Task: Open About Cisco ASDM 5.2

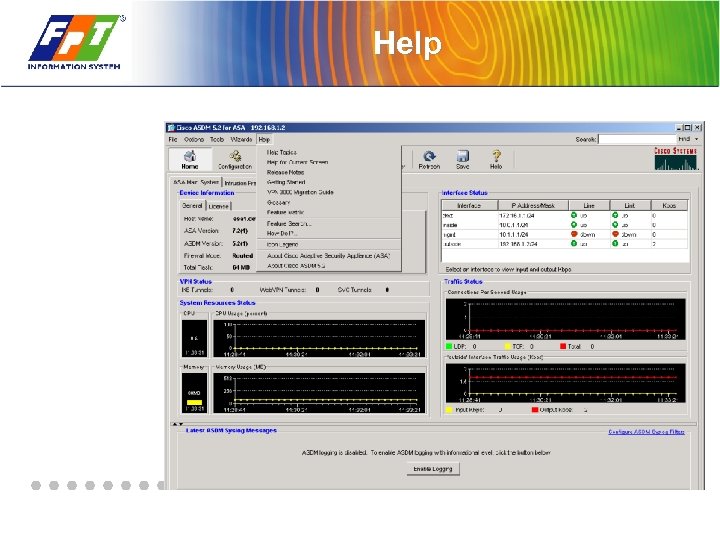Action: tap(296, 266)
